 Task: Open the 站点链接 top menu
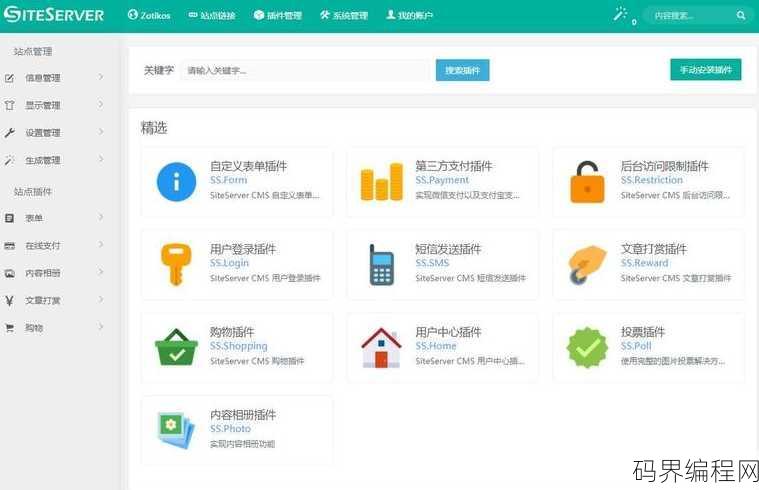pos(212,15)
